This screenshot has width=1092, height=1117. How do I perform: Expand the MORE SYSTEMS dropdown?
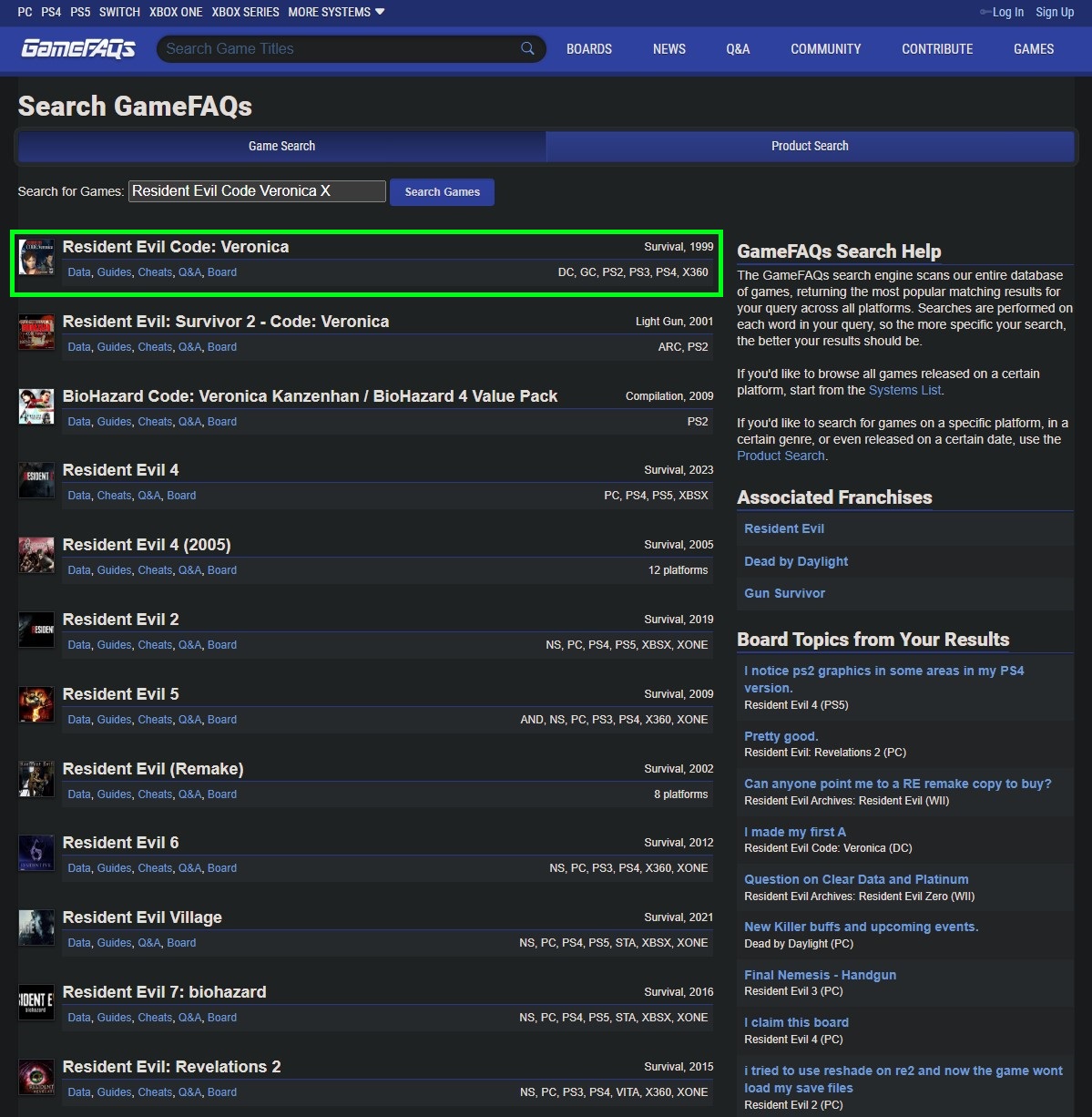(336, 12)
